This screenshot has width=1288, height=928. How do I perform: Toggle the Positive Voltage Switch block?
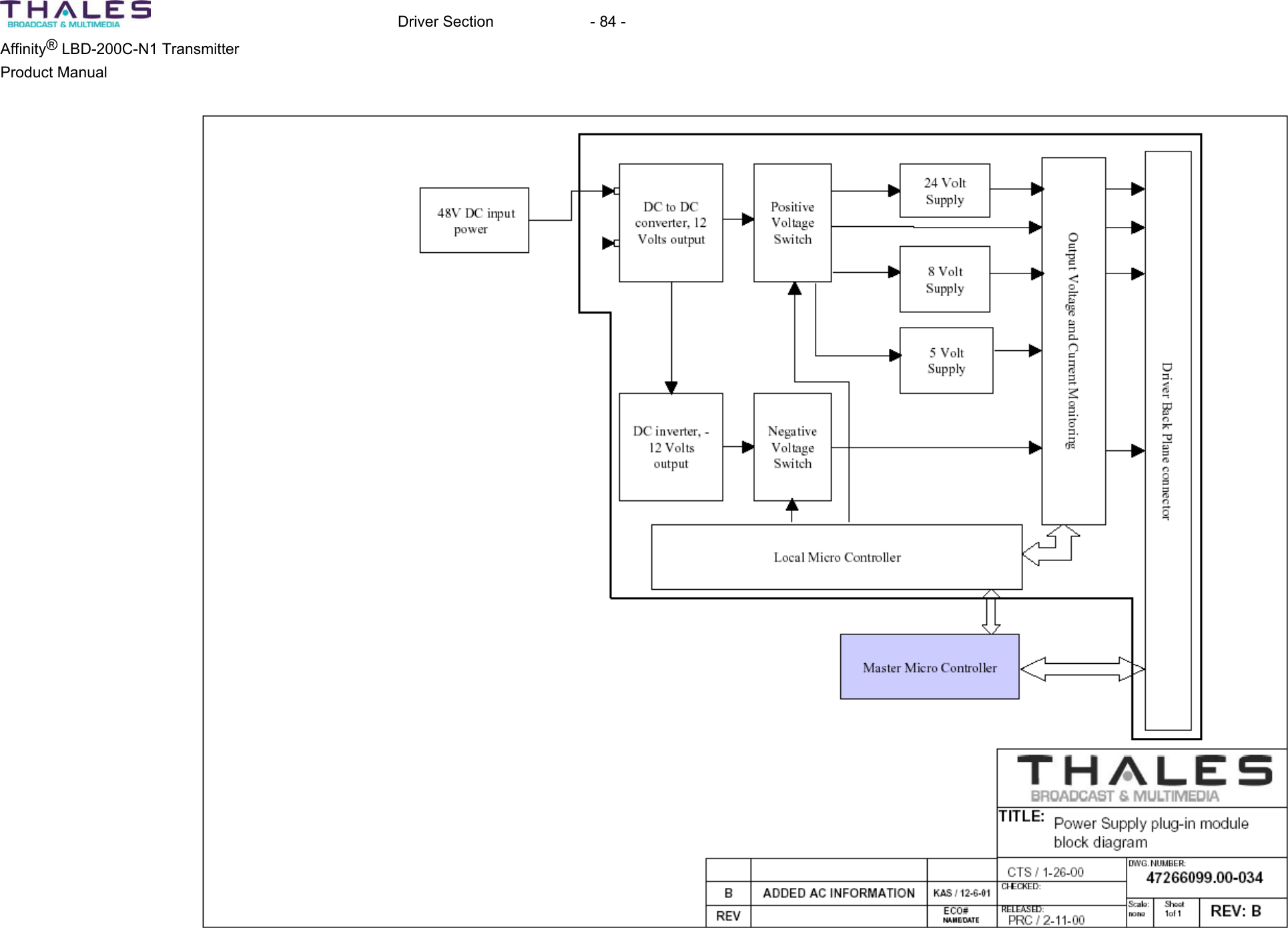click(792, 223)
